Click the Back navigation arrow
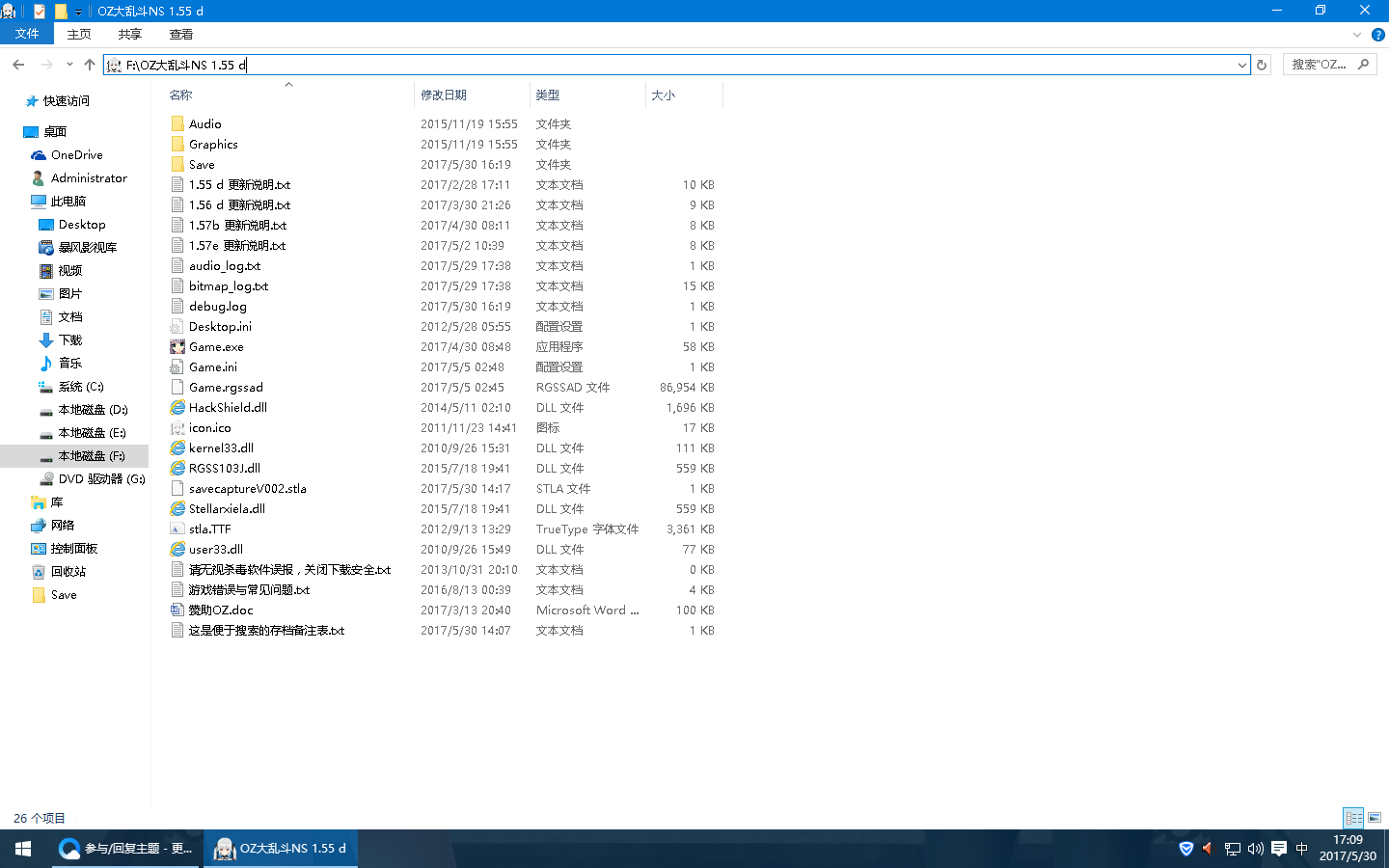 coord(18,65)
